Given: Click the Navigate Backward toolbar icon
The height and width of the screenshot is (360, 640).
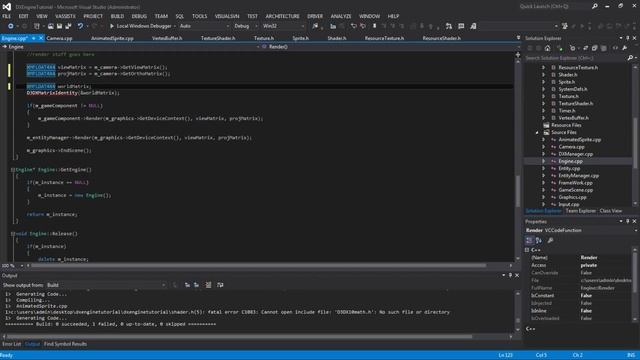Looking at the screenshot, I should tap(10, 26).
